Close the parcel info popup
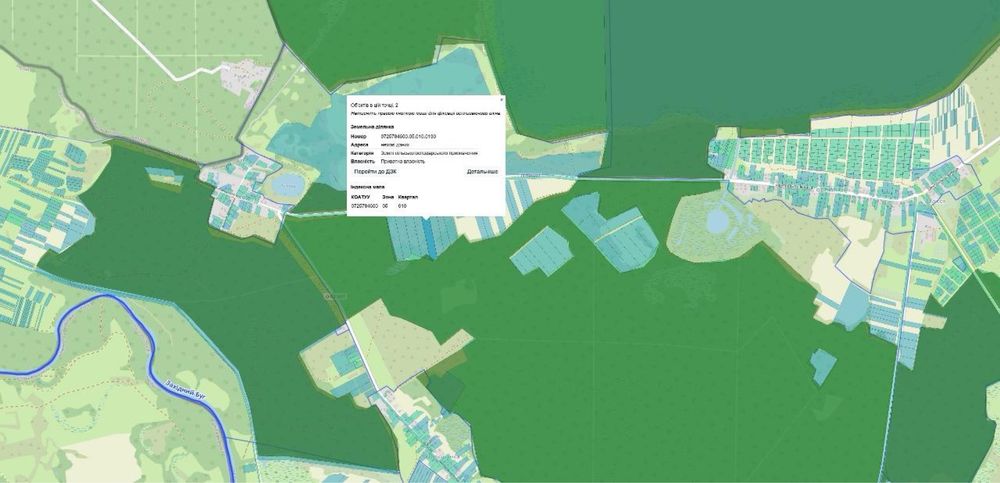This screenshot has width=1000, height=483. tap(501, 100)
